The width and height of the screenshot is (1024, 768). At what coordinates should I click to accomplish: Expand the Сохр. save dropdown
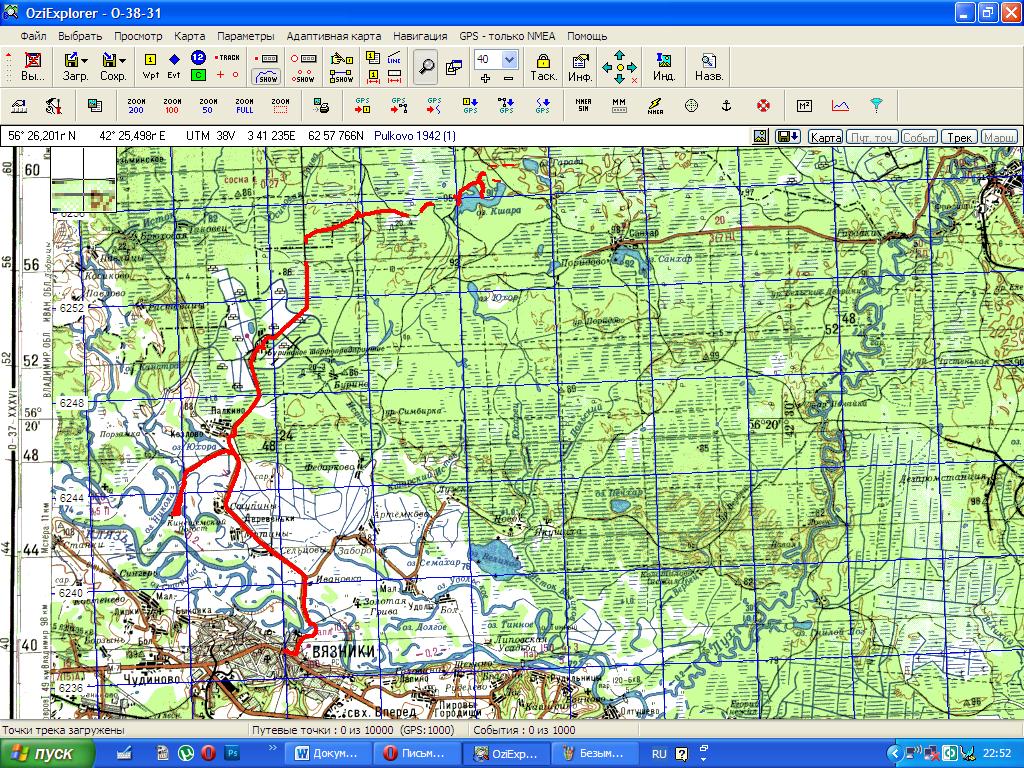pos(123,61)
